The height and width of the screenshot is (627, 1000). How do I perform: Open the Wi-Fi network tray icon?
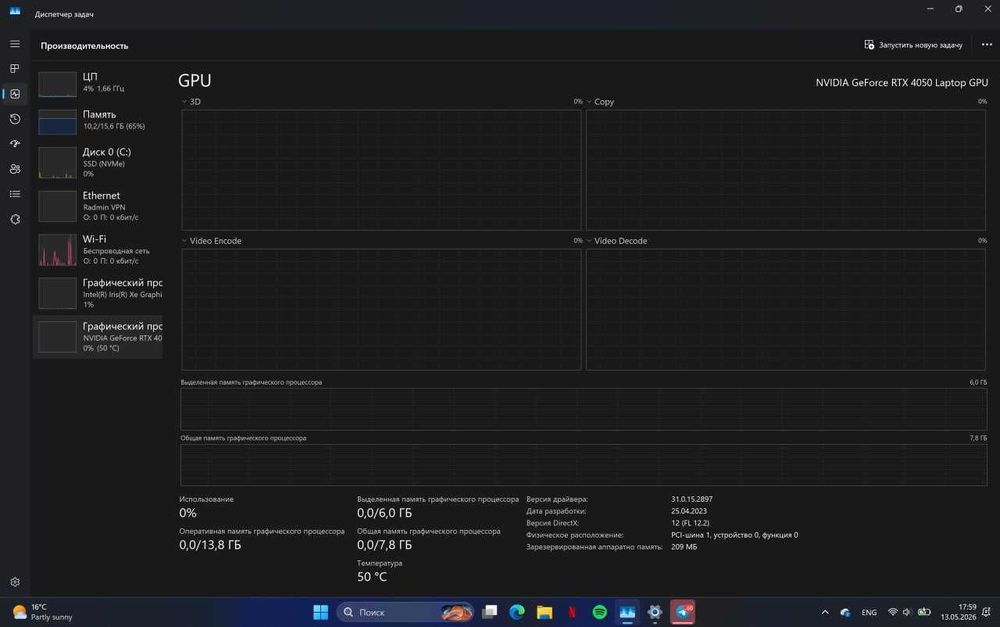point(893,612)
